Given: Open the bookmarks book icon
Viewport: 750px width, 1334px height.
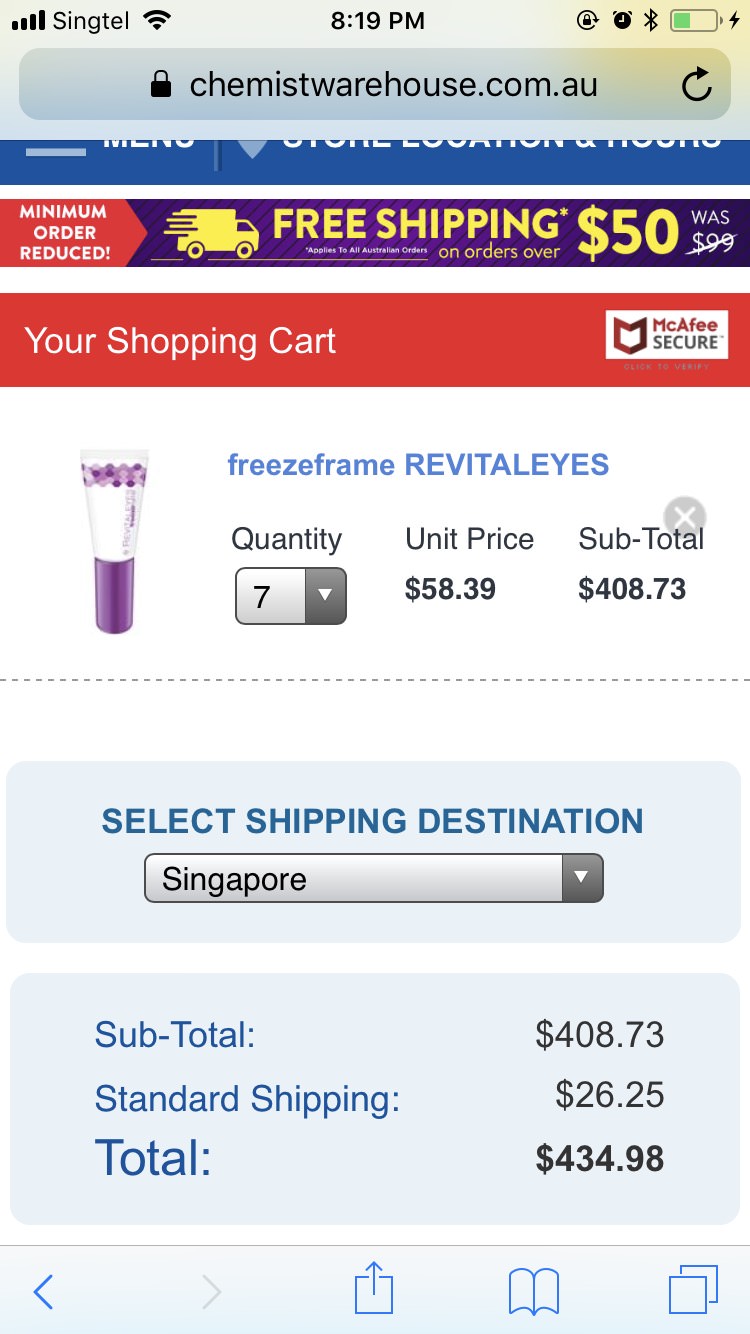Looking at the screenshot, I should [x=533, y=1292].
